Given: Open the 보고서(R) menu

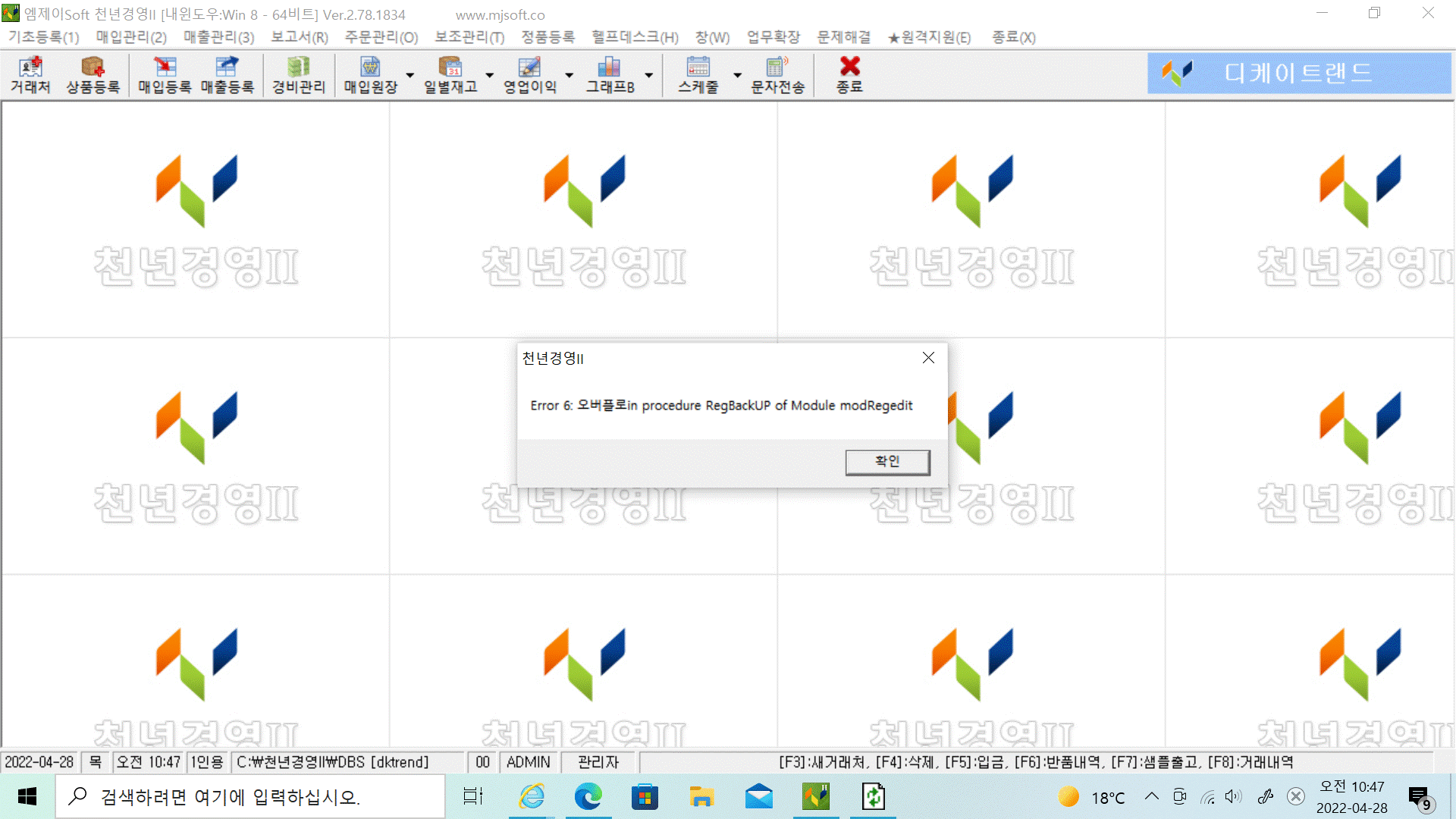Looking at the screenshot, I should [300, 37].
